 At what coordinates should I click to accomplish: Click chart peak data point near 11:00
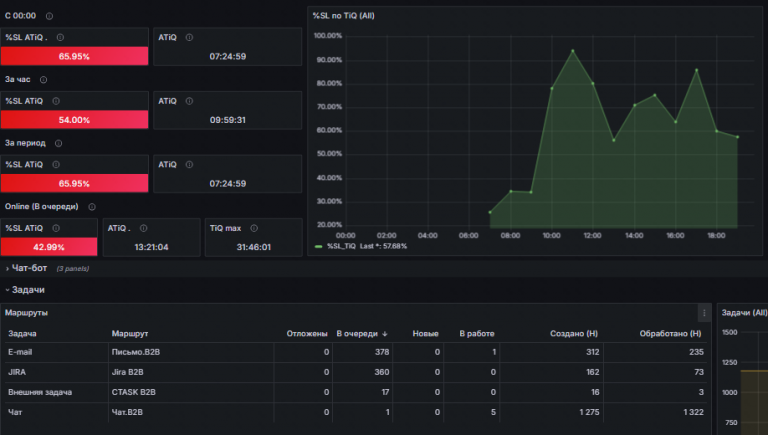tap(573, 50)
